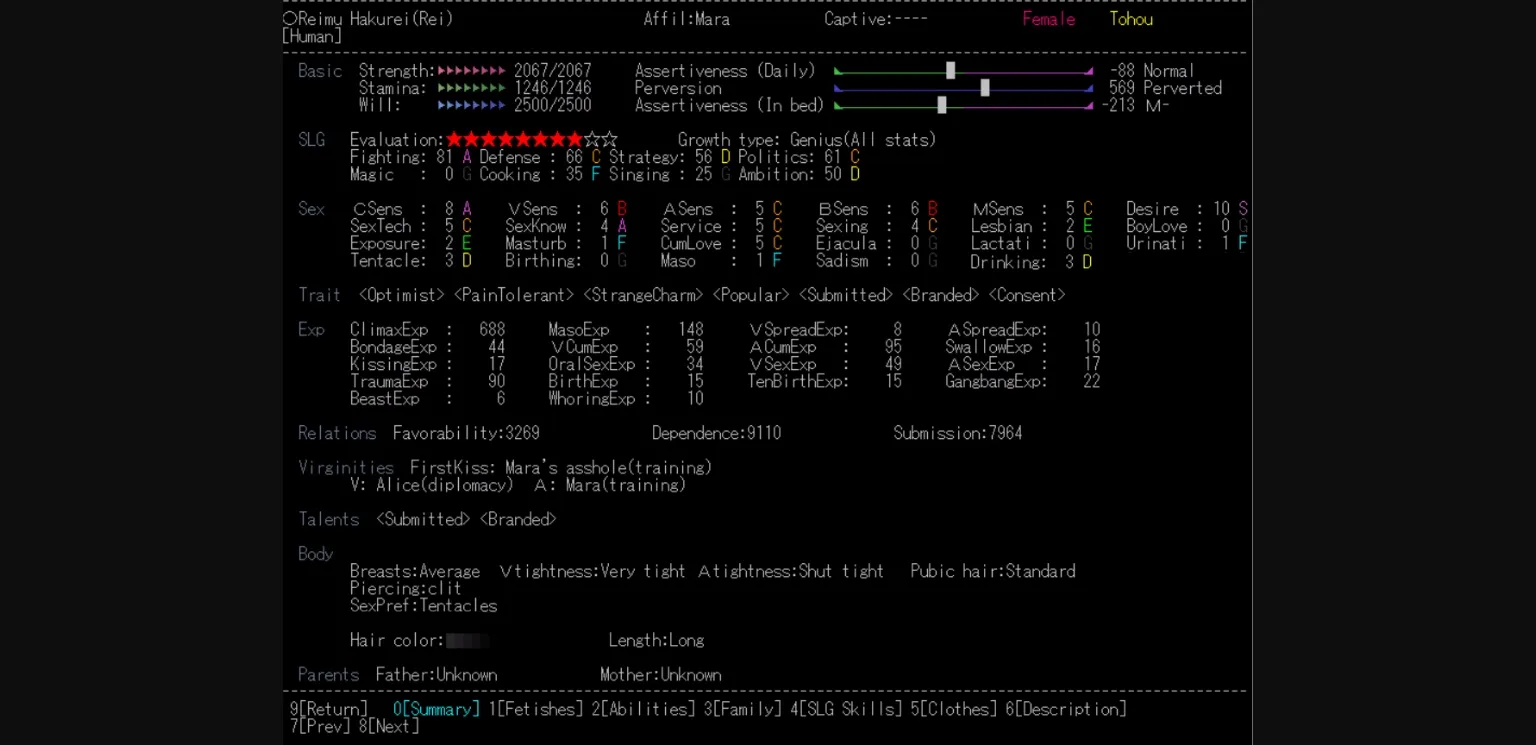1536x745 pixels.
Task: Go to the Next character
Action: click(389, 727)
